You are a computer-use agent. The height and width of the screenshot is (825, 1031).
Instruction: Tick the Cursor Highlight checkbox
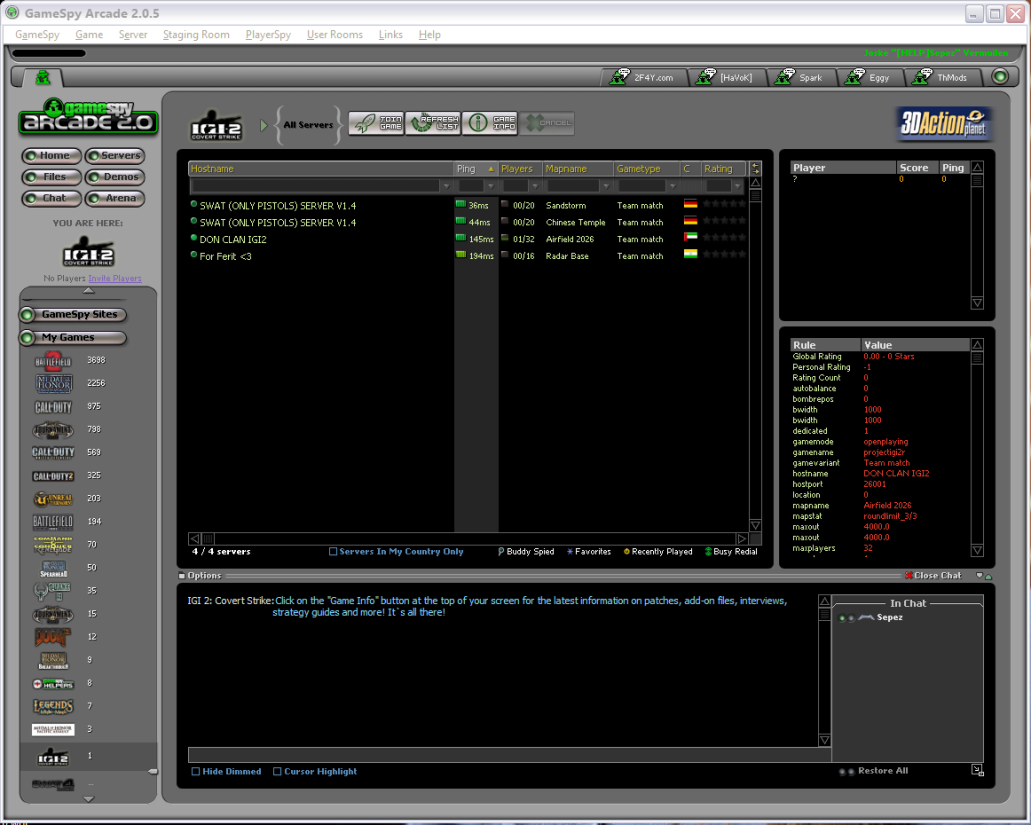point(277,772)
